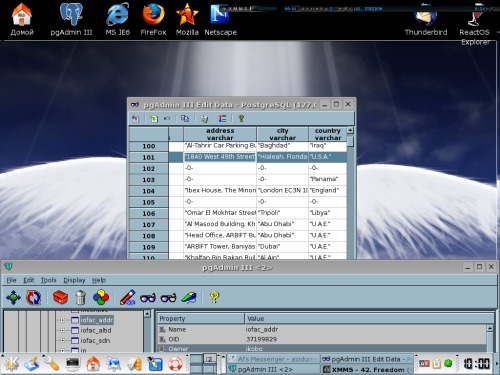
Task: Click the country varchar column header
Action: tap(328, 134)
